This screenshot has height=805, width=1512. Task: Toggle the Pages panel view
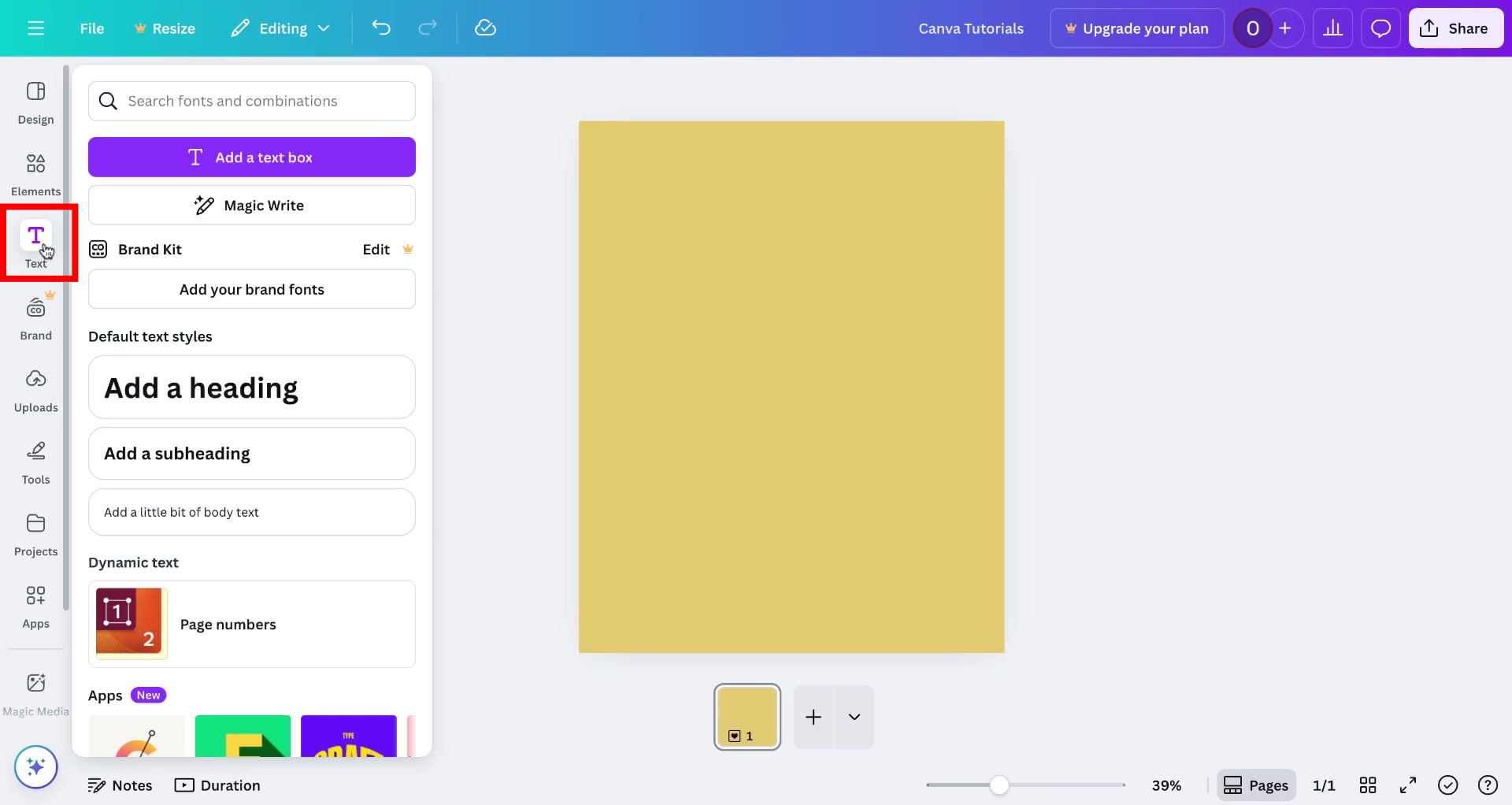pyautogui.click(x=1257, y=785)
